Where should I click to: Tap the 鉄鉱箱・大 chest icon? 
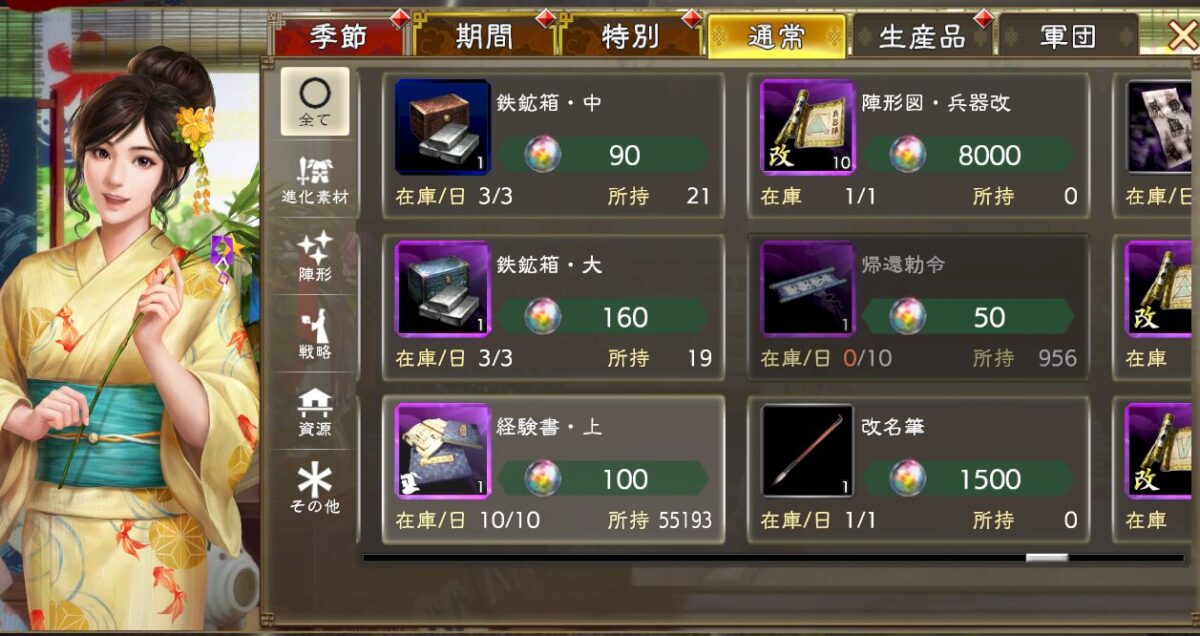point(442,289)
